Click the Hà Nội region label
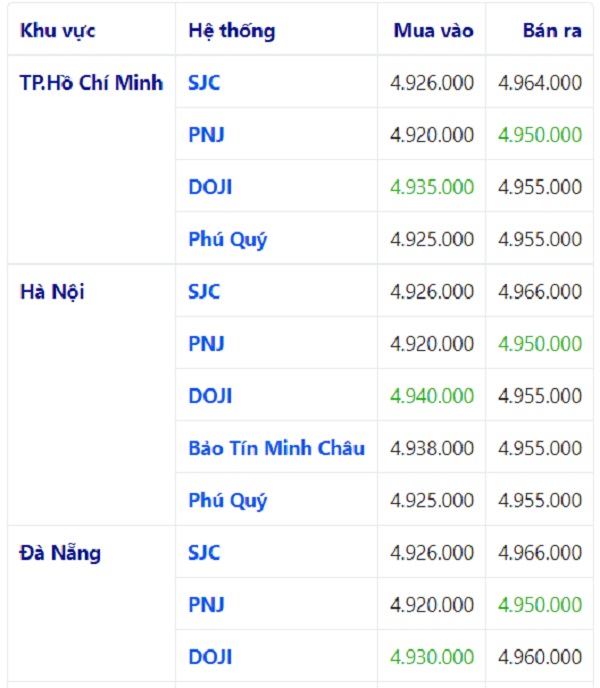 (x=52, y=292)
